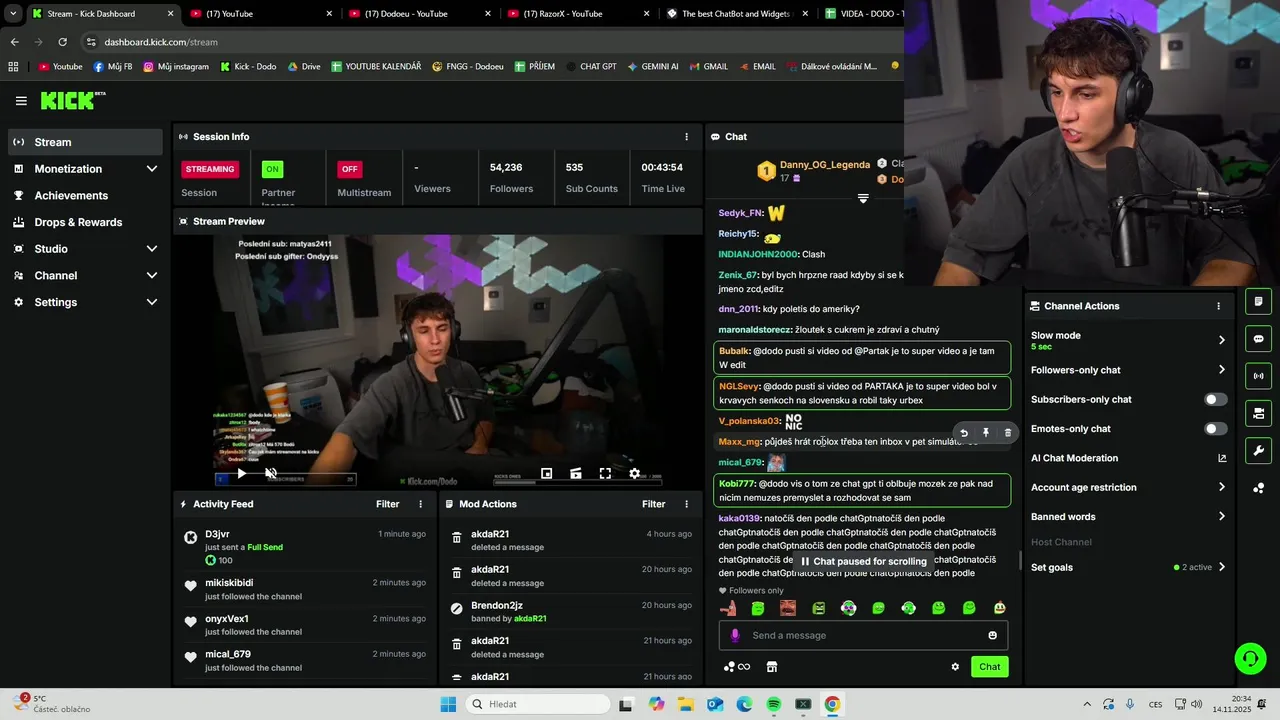1280x720 pixels.
Task: Open Session Info options menu
Action: [x=686, y=136]
